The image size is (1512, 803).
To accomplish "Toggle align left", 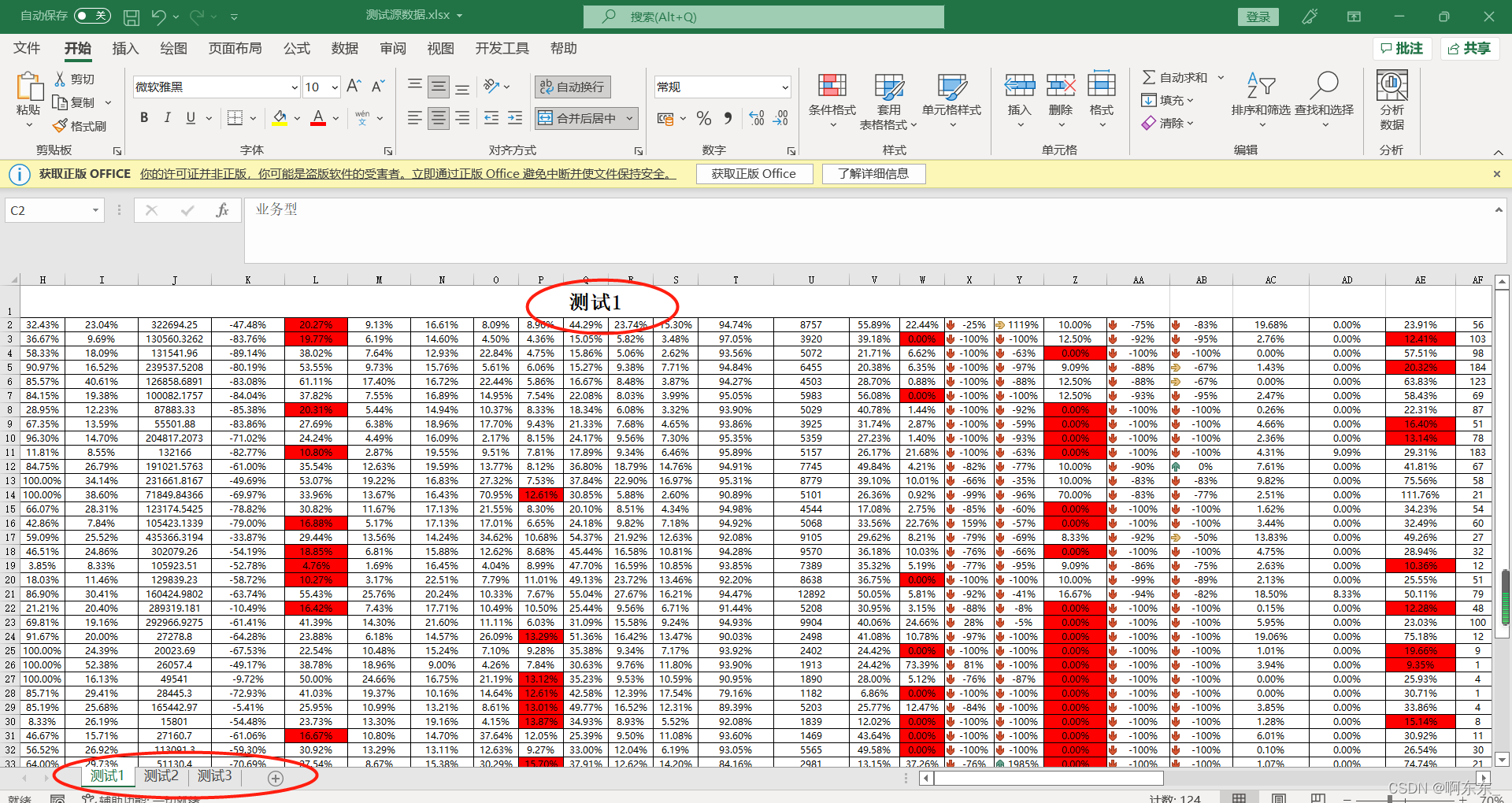I will pos(415,118).
